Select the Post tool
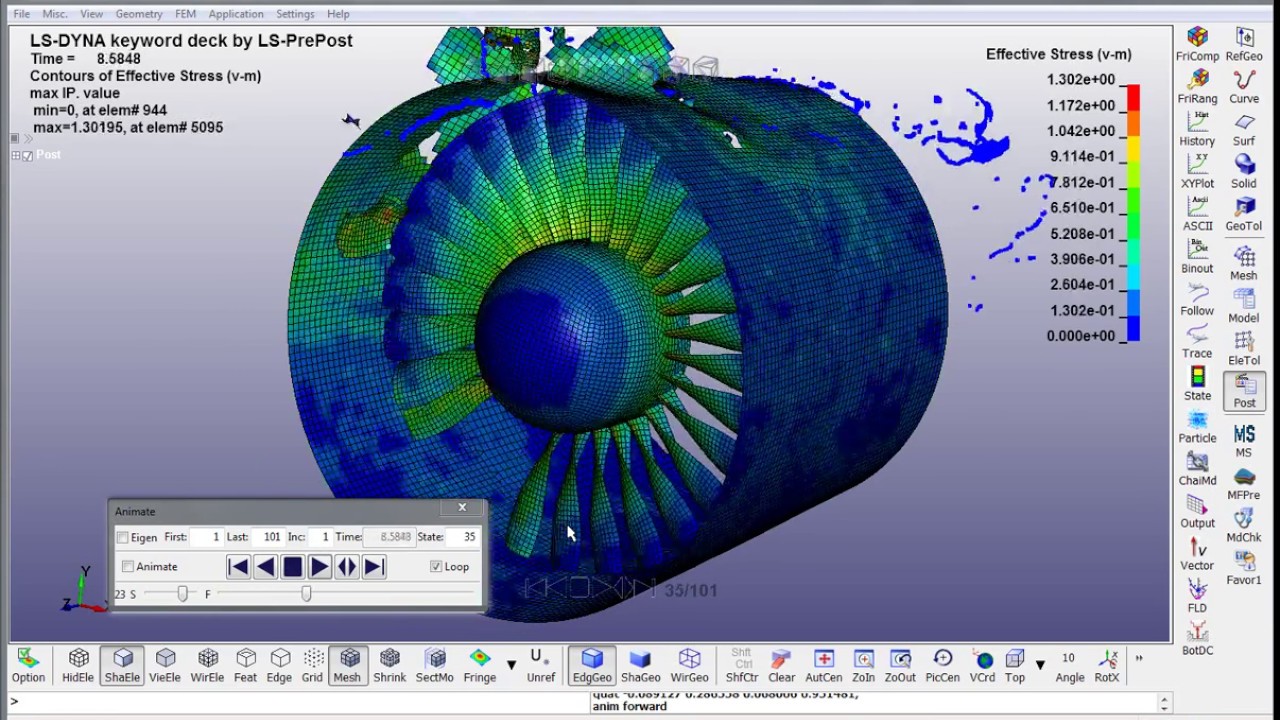1280x720 pixels. 1244,392
